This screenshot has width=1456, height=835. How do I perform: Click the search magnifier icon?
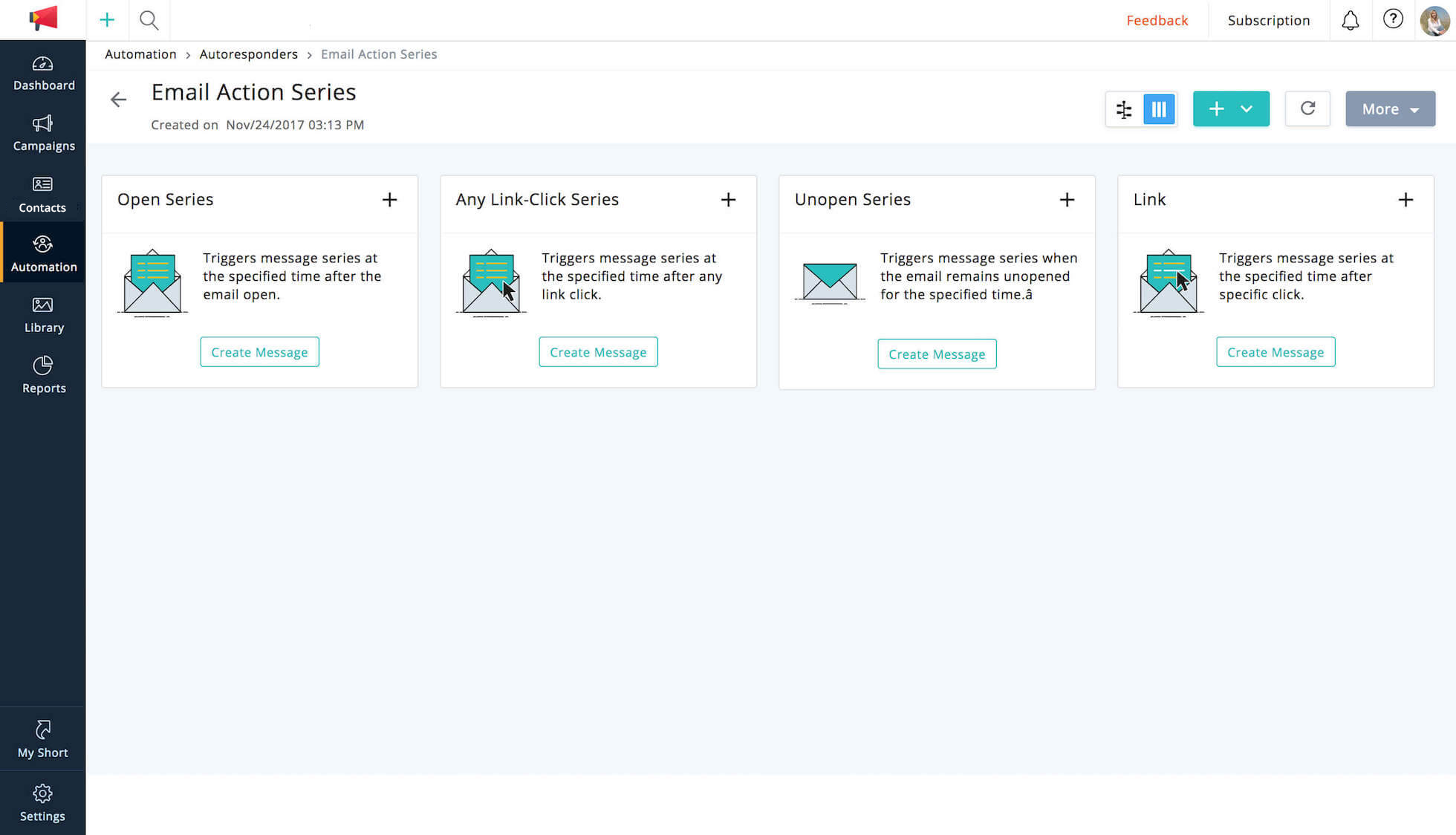(149, 20)
